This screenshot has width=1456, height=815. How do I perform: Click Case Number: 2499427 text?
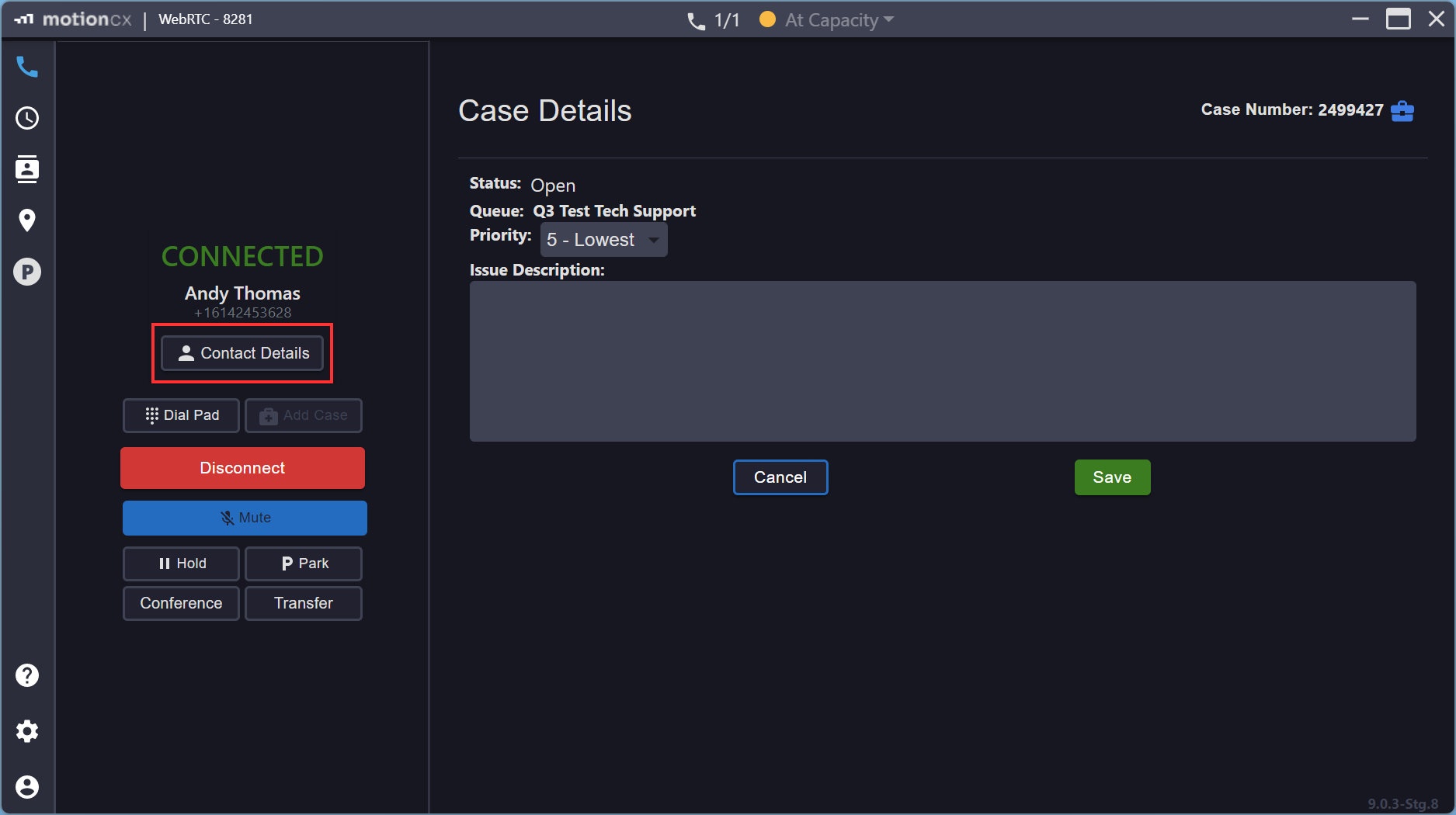(x=1292, y=110)
